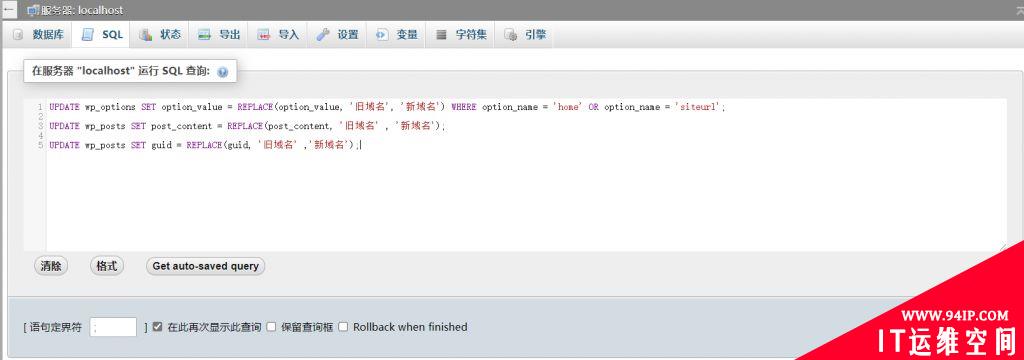Click the server icon beside localhost
Viewport: 1024px width, 360px height.
coord(33,11)
